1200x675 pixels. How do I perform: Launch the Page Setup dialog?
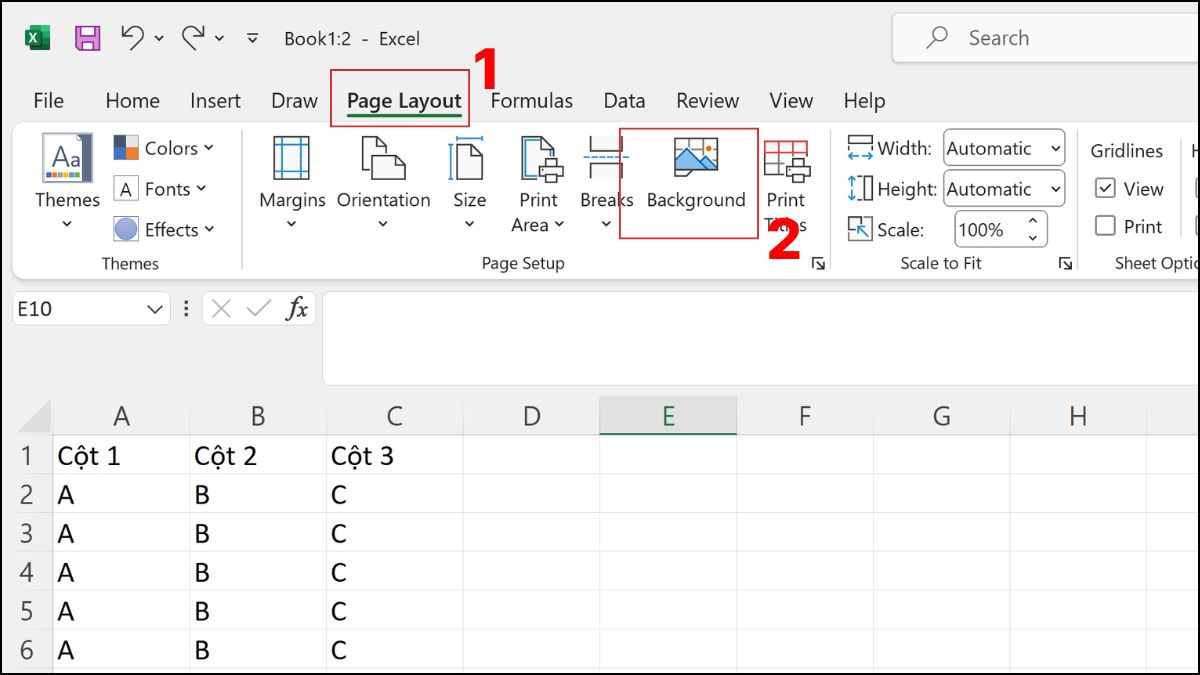[x=819, y=263]
